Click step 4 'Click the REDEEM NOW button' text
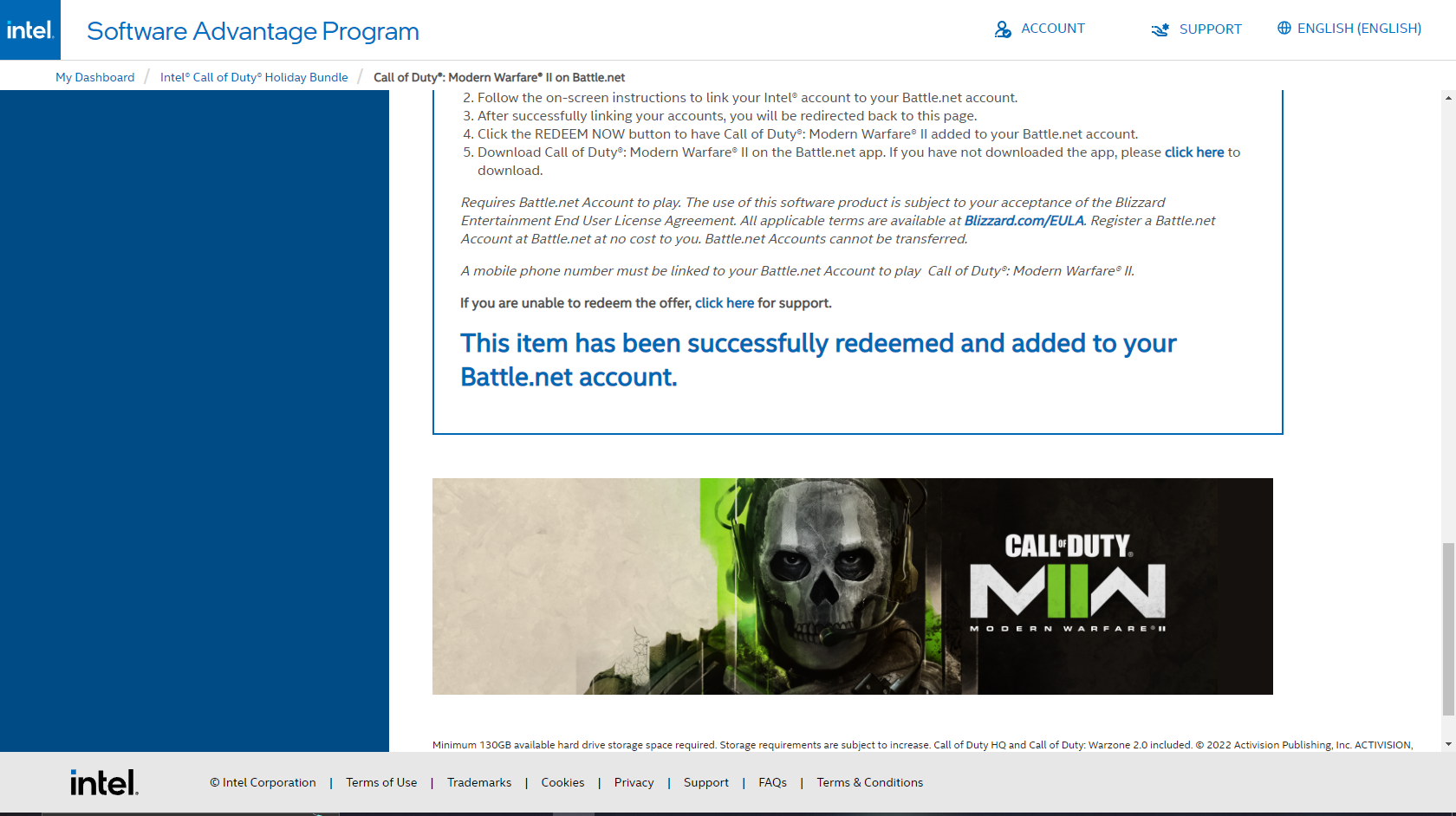The width and height of the screenshot is (1456, 816). (808, 134)
